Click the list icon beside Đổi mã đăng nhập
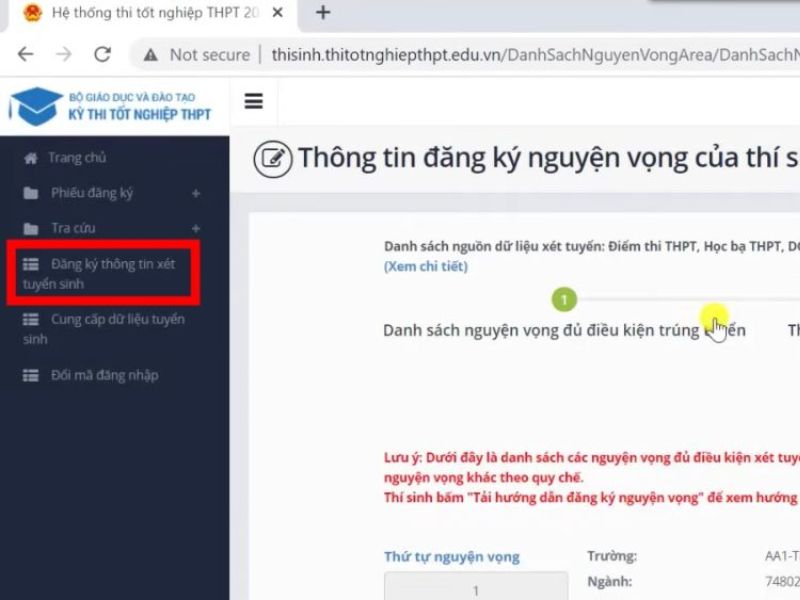 coord(31,376)
